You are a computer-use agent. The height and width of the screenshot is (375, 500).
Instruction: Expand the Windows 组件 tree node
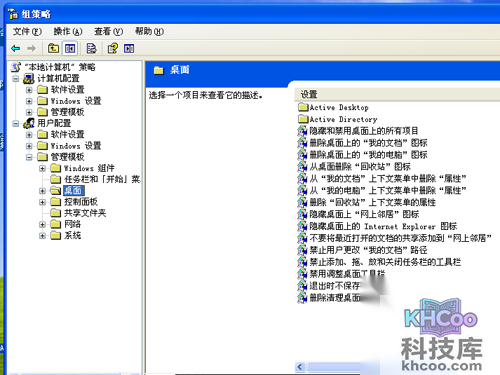tap(42, 168)
